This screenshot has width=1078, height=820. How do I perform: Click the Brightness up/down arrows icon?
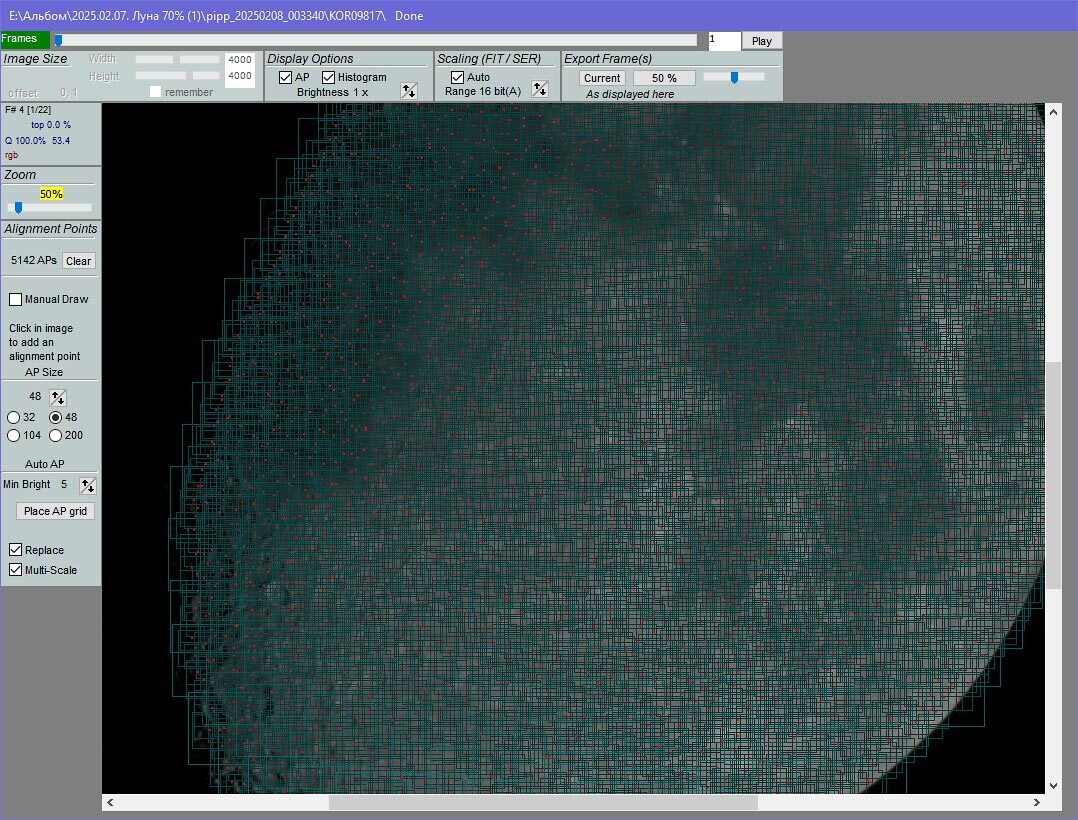click(x=408, y=90)
